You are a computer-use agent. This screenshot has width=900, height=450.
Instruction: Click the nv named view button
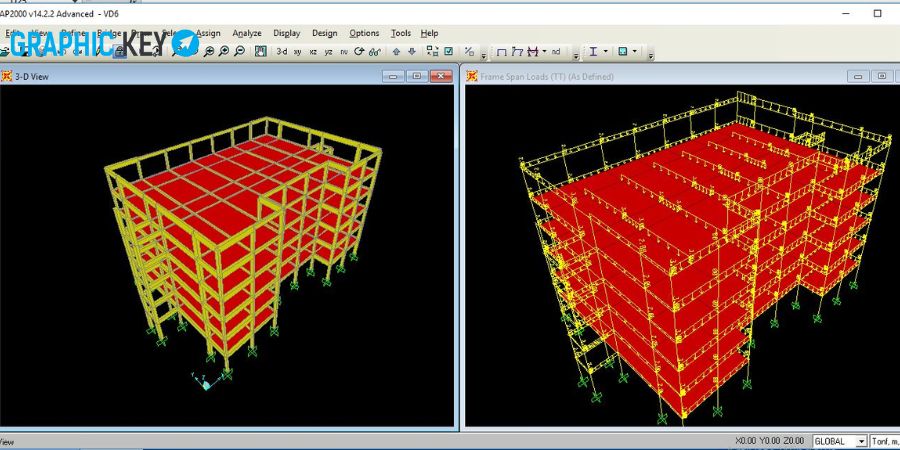coord(344,52)
